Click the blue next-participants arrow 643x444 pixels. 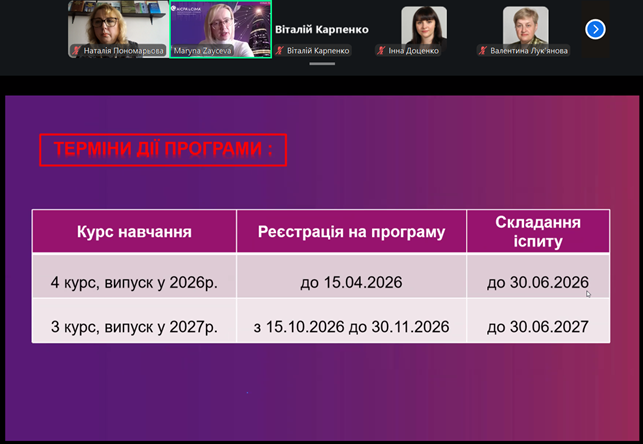coord(595,30)
